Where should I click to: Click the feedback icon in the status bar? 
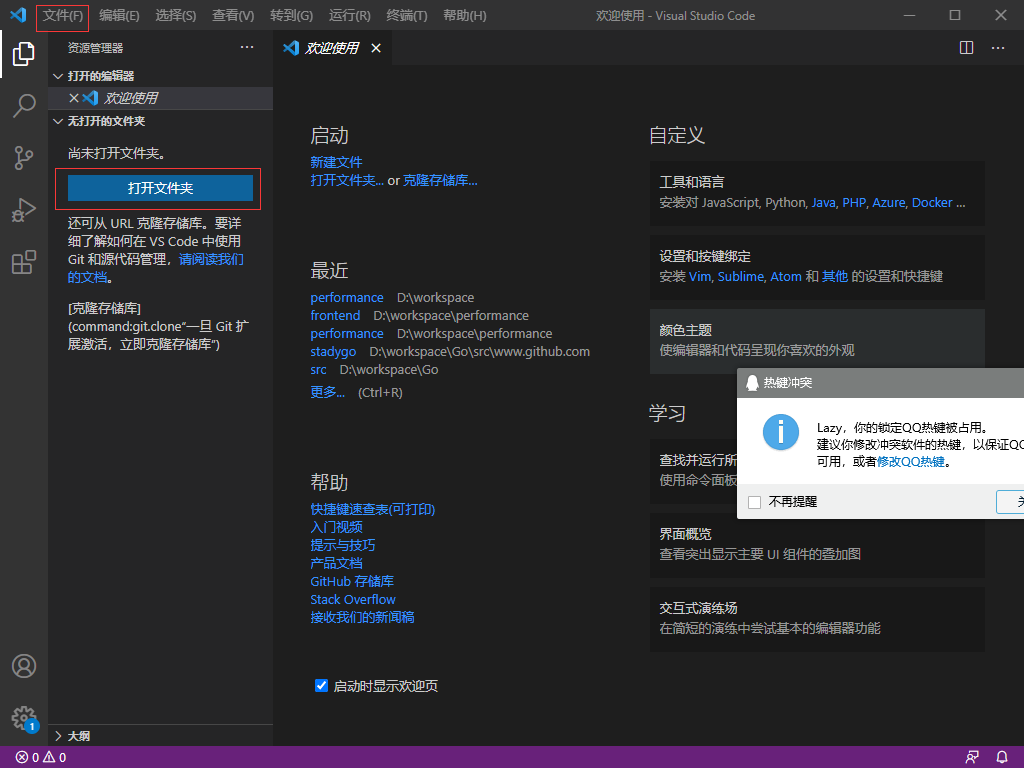pyautogui.click(x=972, y=758)
